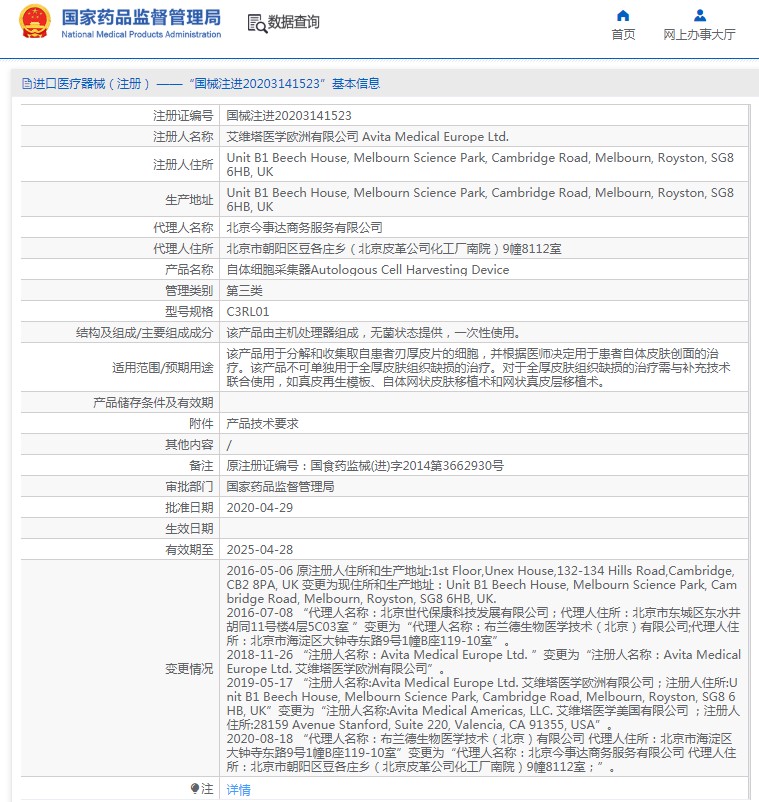Click the 备注 original registration number
The height and width of the screenshot is (802, 759).
[365, 465]
